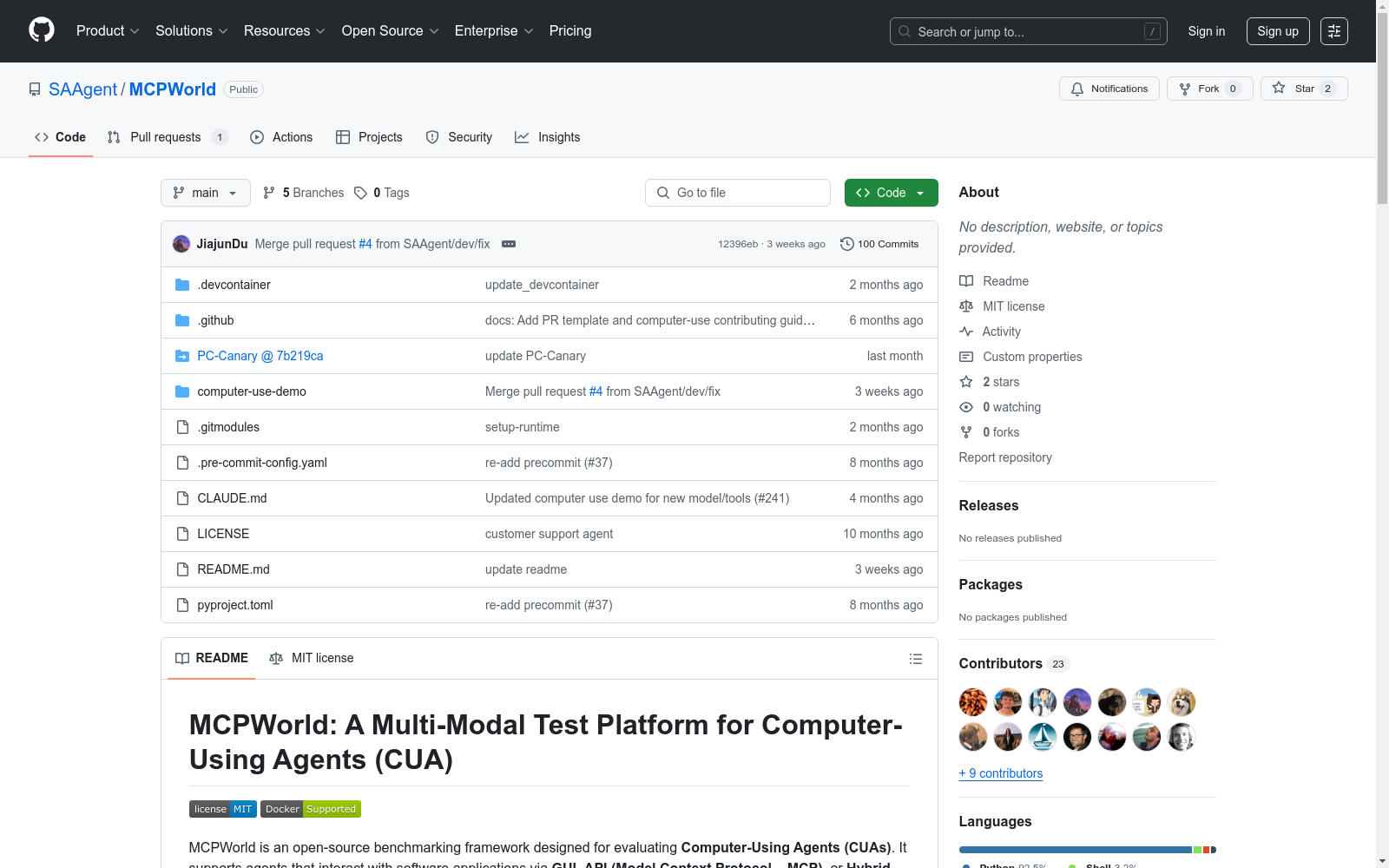1389x868 pixels.
Task: Open the README outline list icon
Action: tap(915, 659)
